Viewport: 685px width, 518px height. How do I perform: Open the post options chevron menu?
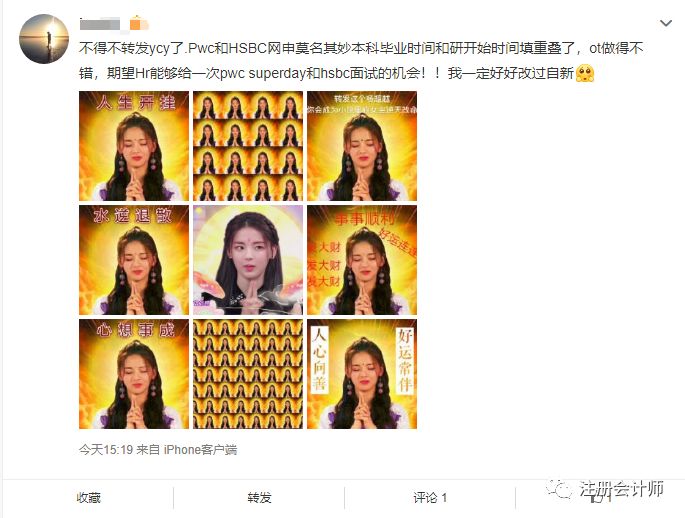click(665, 23)
